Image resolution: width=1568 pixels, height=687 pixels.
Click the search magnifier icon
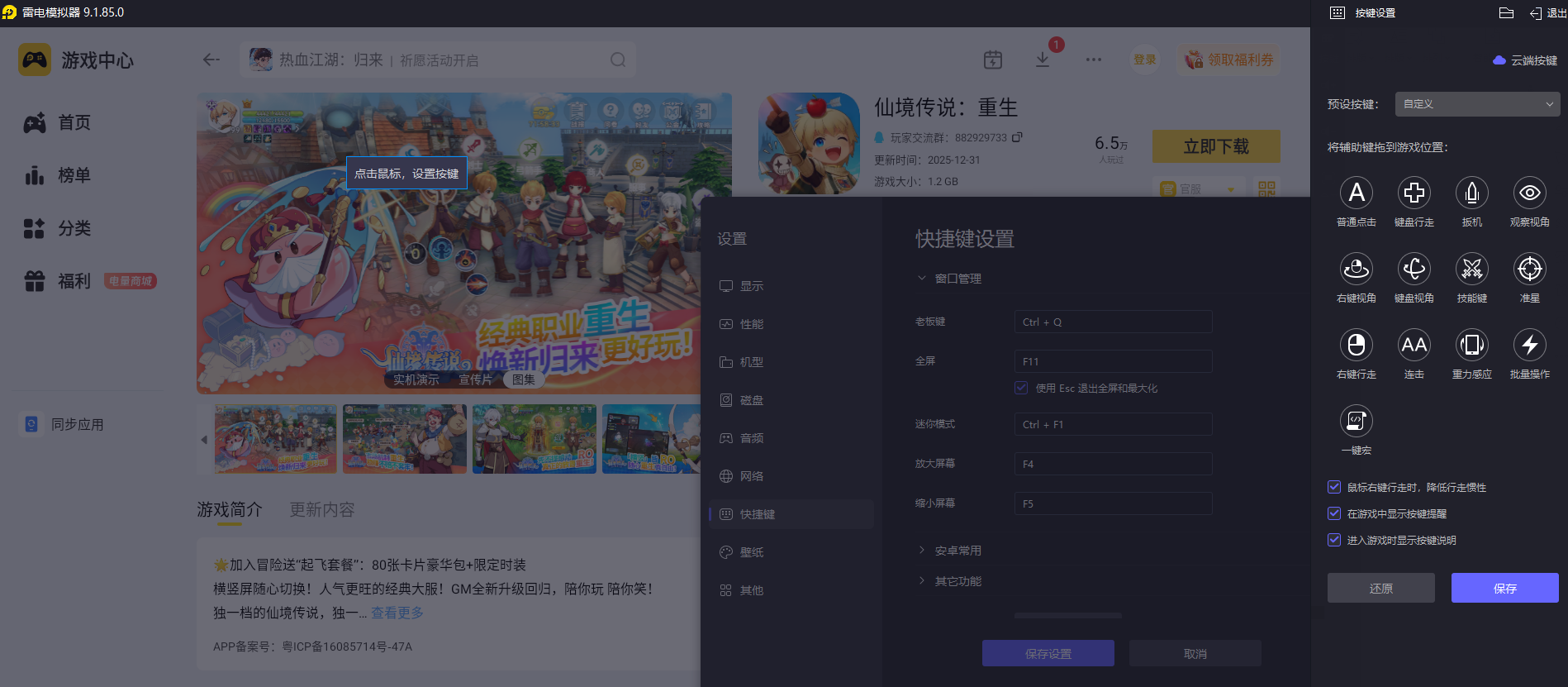(x=617, y=60)
